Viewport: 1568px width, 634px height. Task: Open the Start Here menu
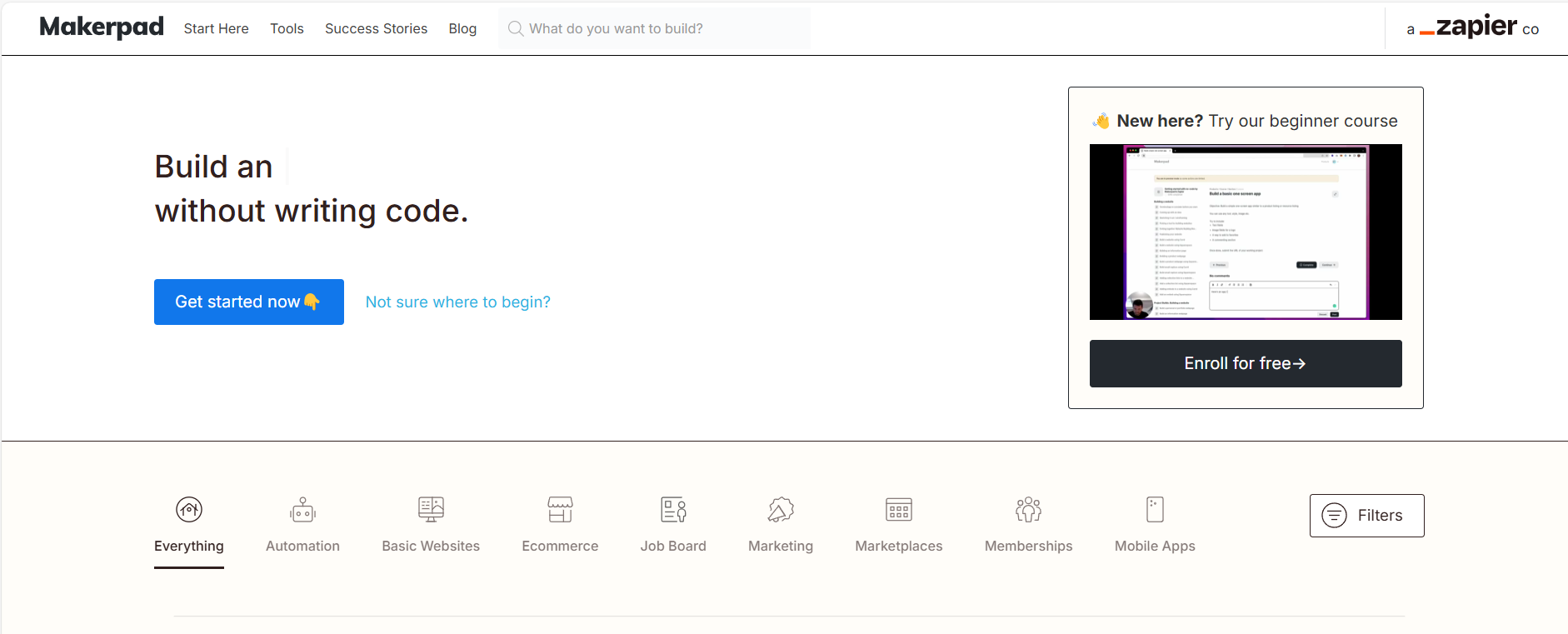tap(217, 28)
